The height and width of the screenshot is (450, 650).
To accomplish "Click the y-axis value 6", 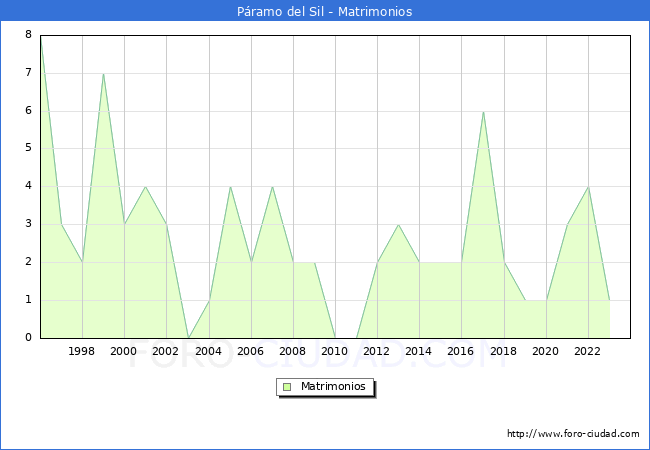I will pos(28,110).
